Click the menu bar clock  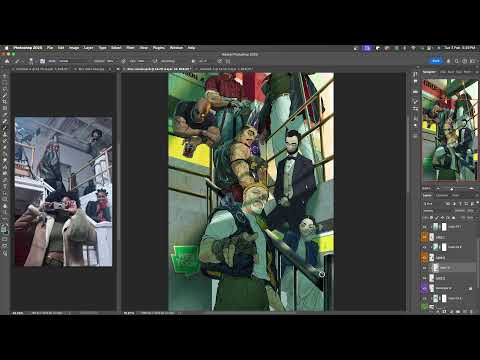459,48
